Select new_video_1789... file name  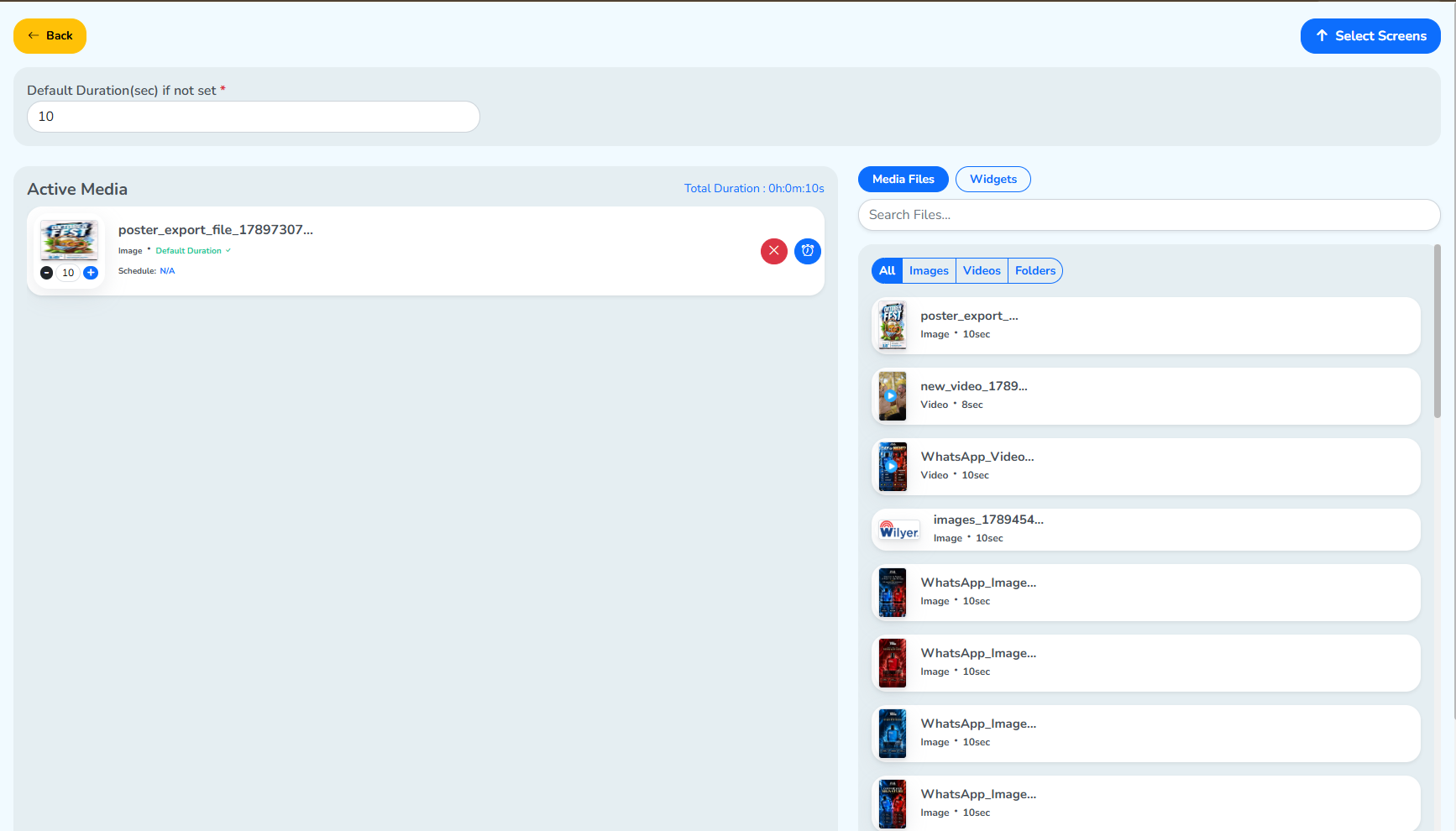pyautogui.click(x=974, y=386)
